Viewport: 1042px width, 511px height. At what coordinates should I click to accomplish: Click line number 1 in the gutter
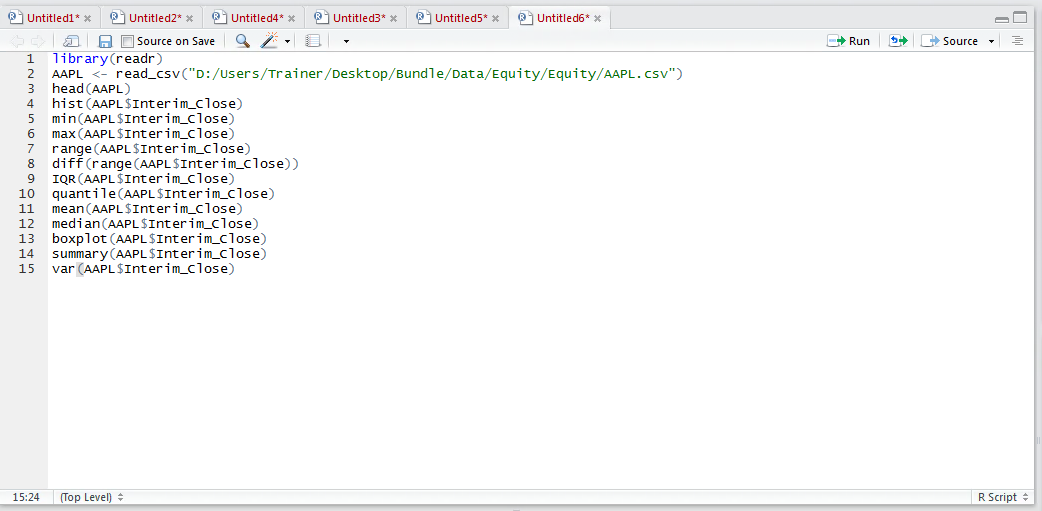[30, 58]
